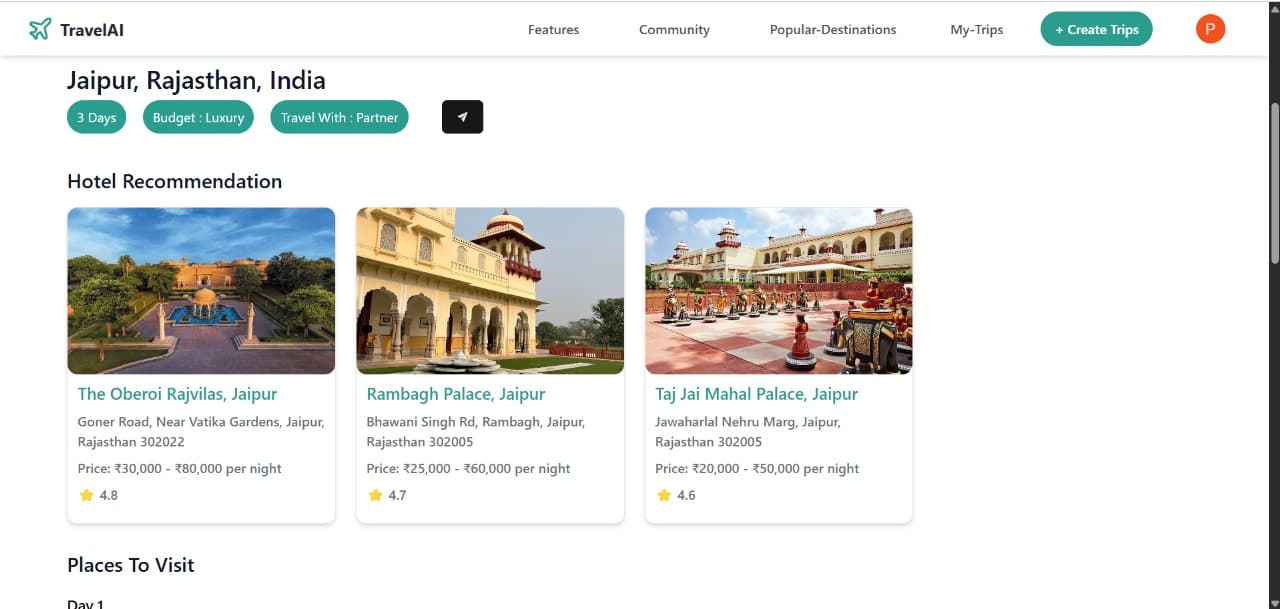Click the Oberoi Rajvilas hotel photo
The width and height of the screenshot is (1280, 609).
[201, 290]
